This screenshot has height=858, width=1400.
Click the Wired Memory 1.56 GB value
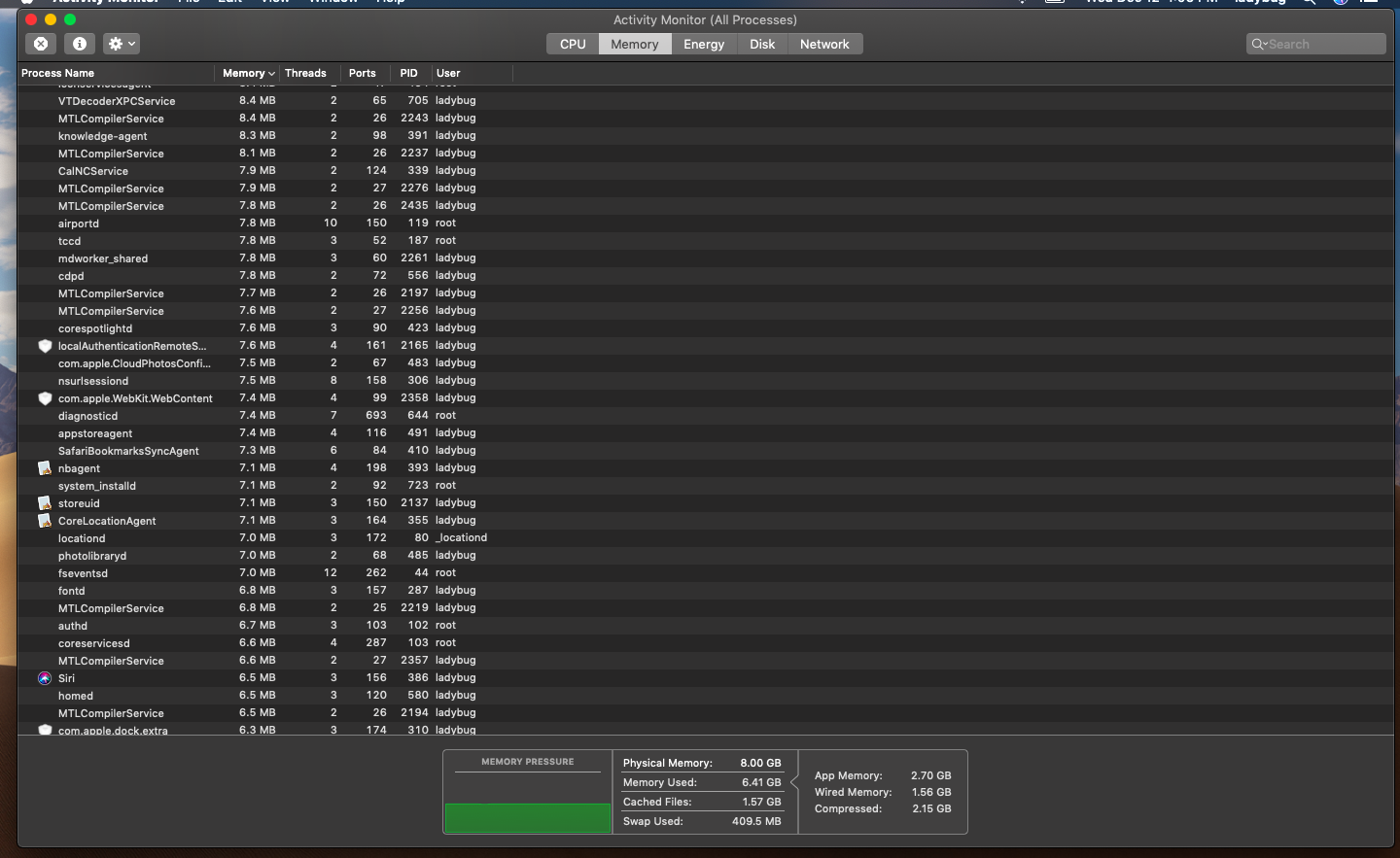(x=931, y=792)
